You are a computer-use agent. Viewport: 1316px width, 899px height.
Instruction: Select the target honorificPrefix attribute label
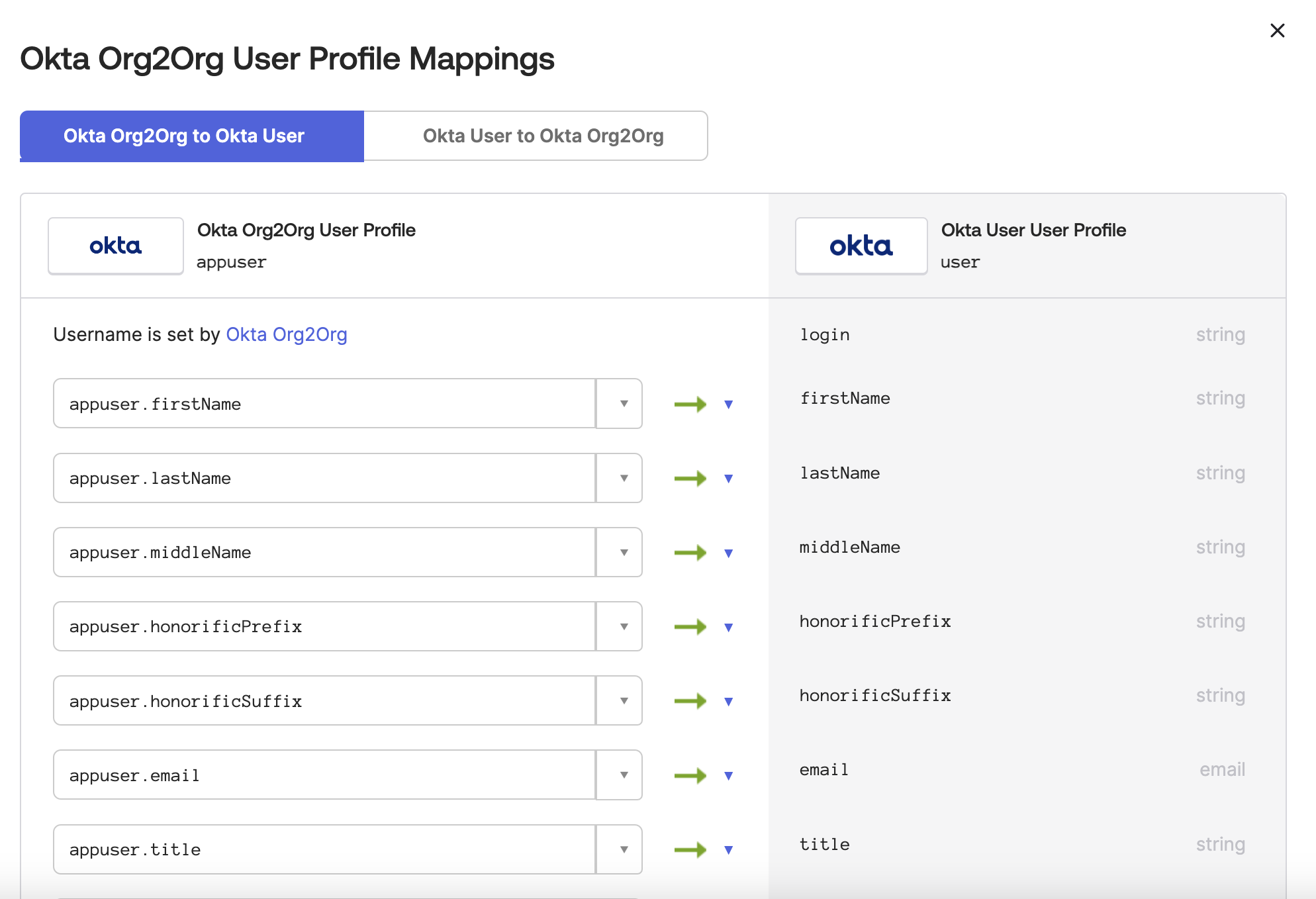(875, 622)
